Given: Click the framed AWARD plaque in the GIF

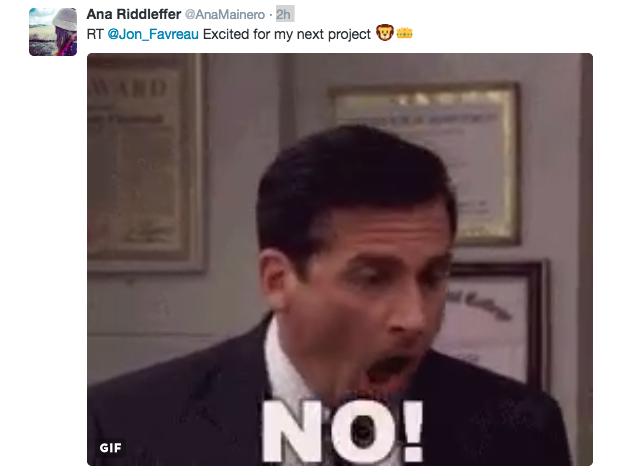Looking at the screenshot, I should click(145, 163).
